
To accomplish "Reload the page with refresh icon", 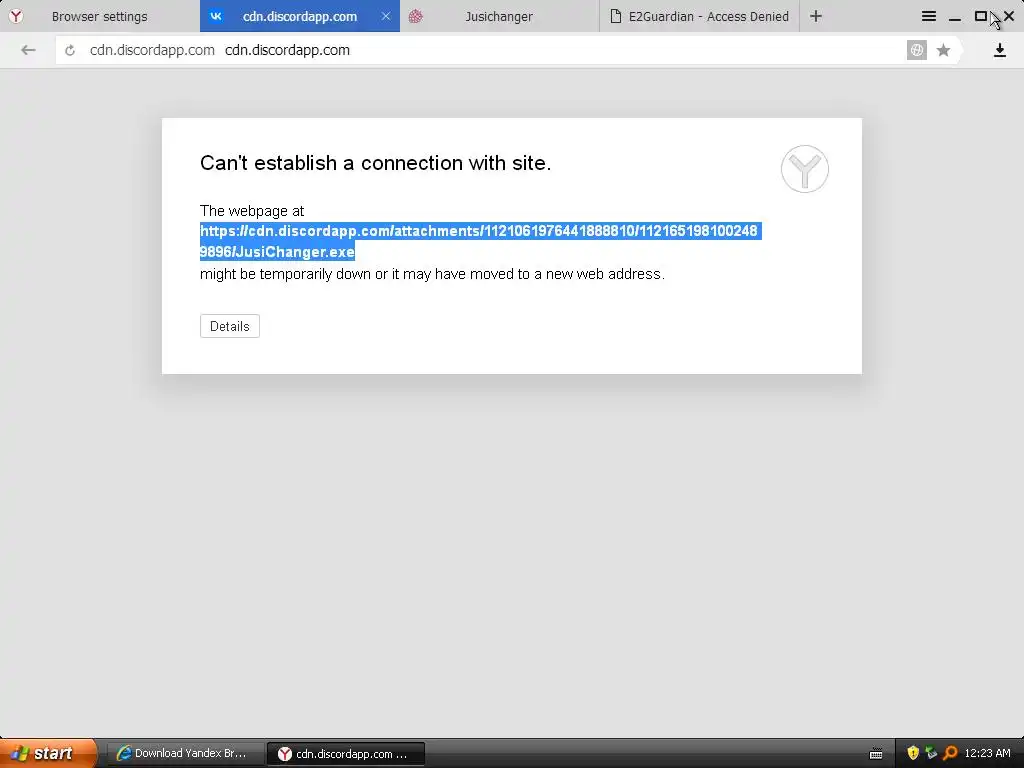I will tap(70, 50).
